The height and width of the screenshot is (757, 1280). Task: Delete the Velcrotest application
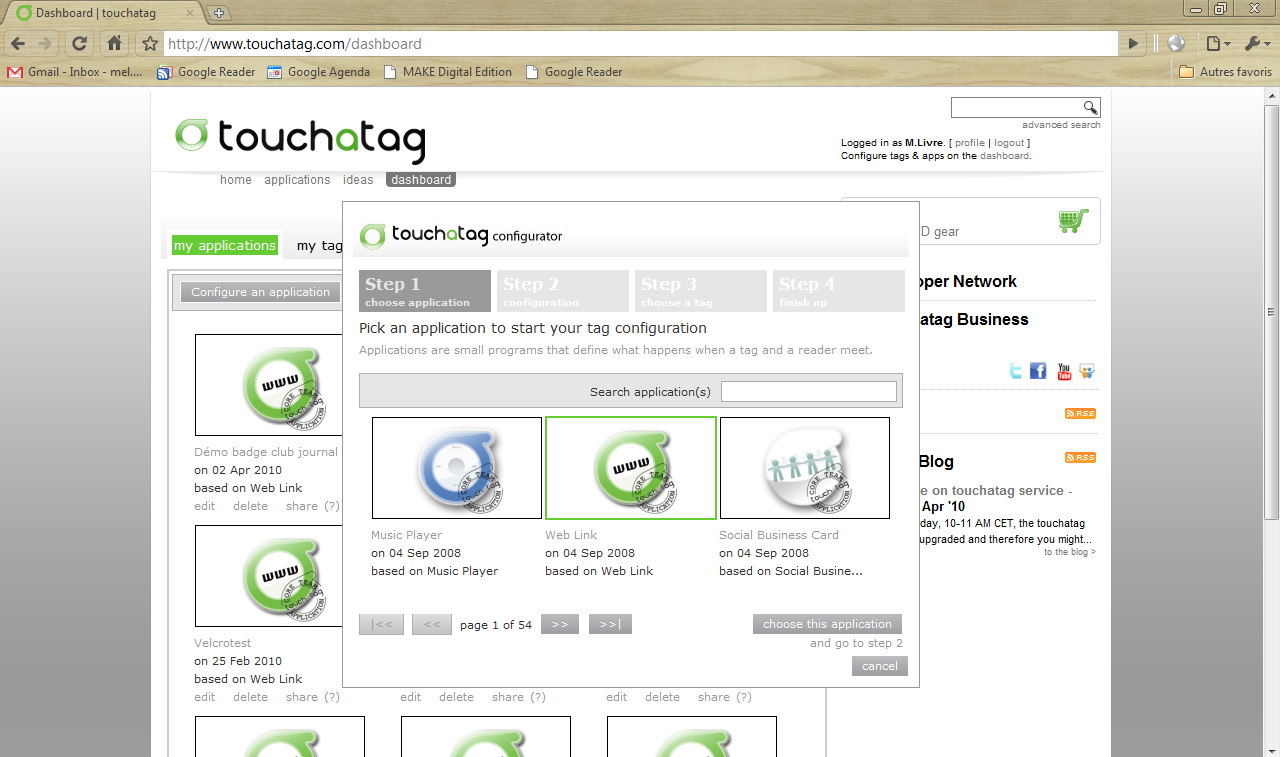click(x=251, y=697)
